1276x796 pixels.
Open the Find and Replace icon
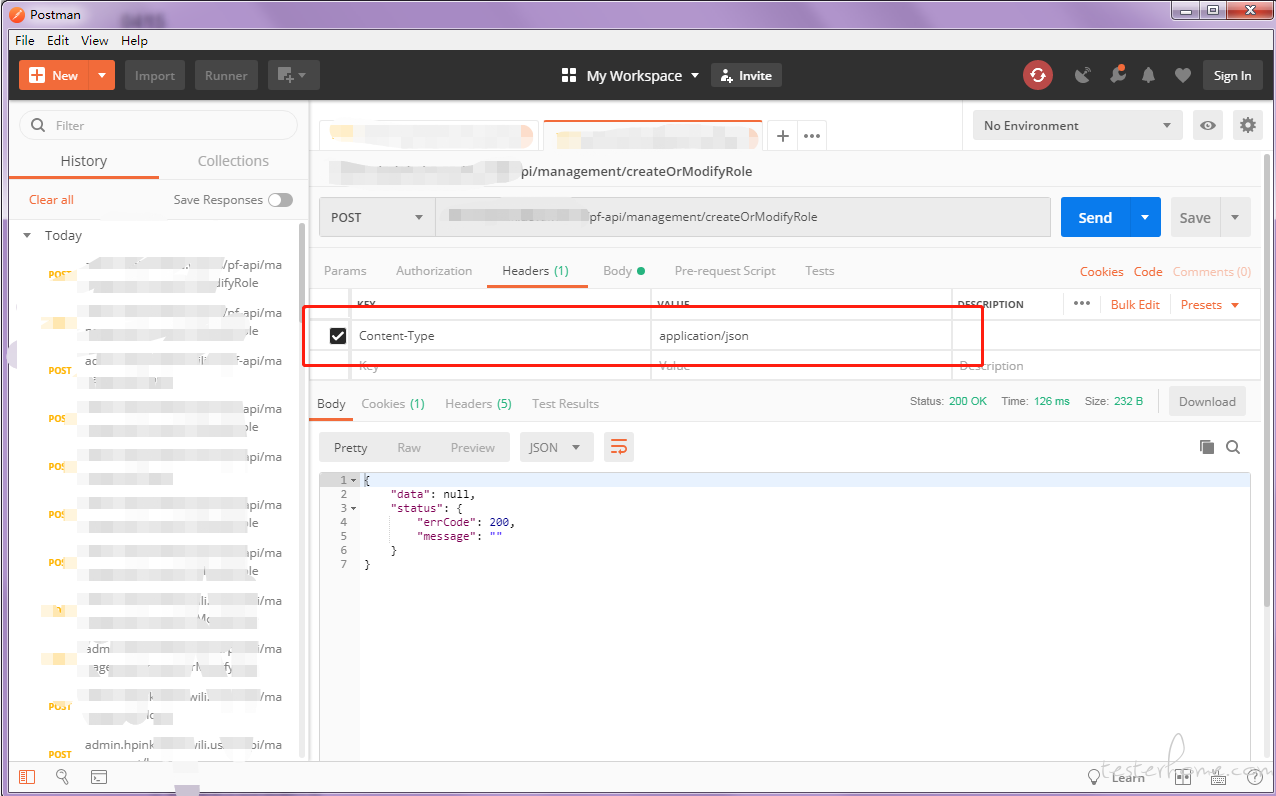pyautogui.click(x=62, y=777)
